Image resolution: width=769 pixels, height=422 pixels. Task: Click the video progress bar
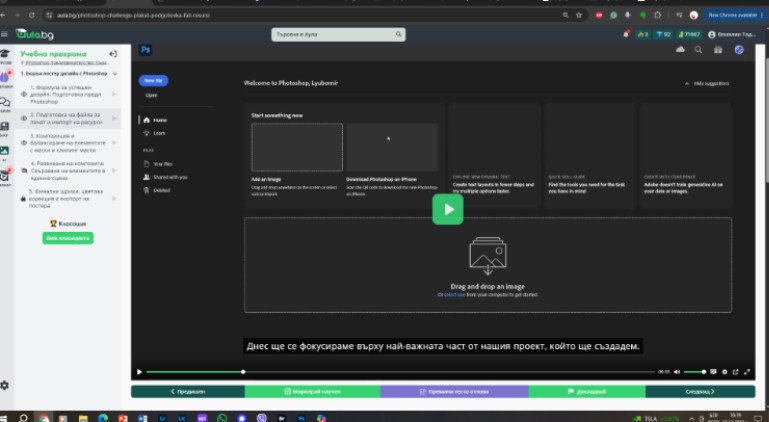tap(400, 372)
